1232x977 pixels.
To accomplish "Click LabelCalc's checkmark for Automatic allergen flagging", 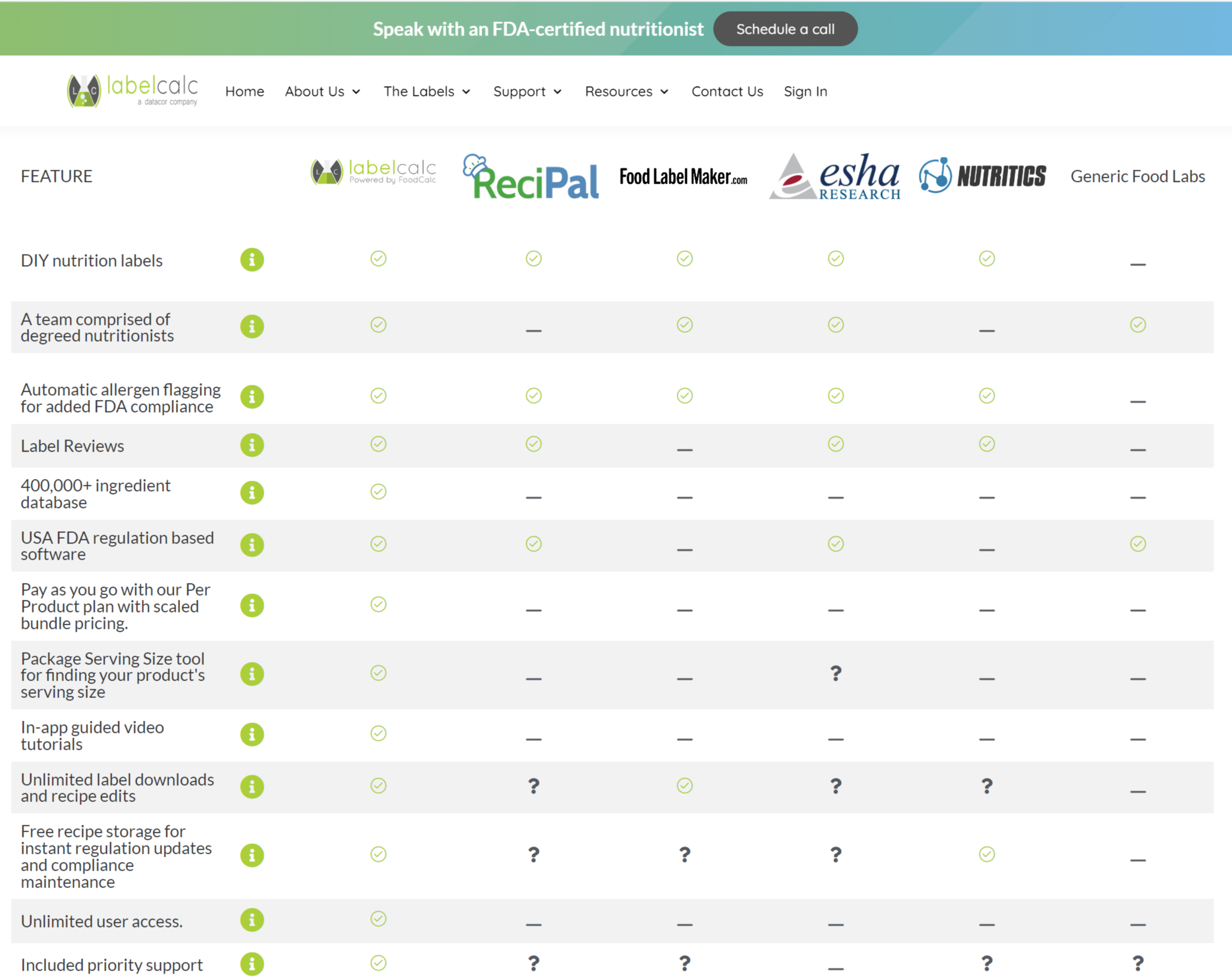I will coord(378,396).
